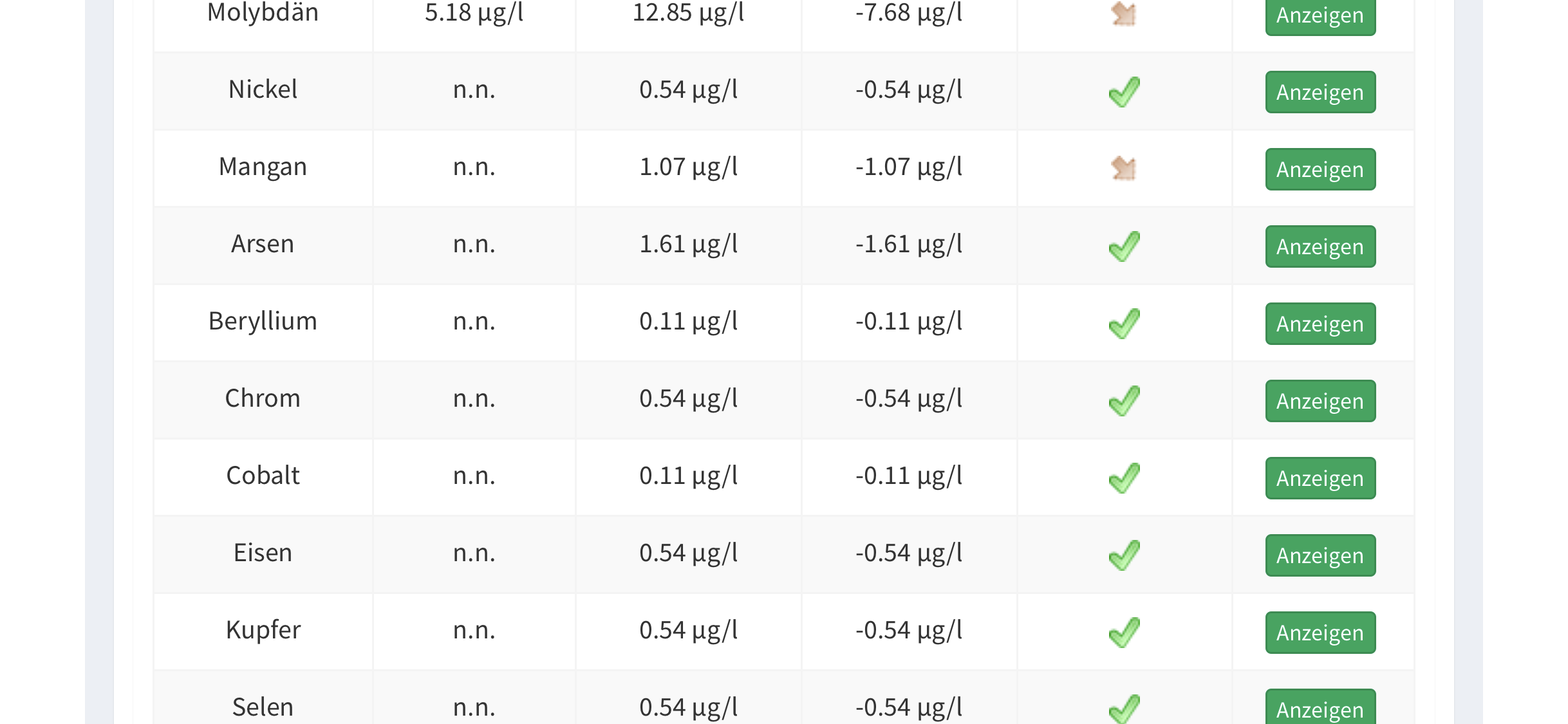This screenshot has width=1568, height=724.
Task: Click the warning status icon for Mangan
Action: click(x=1124, y=168)
